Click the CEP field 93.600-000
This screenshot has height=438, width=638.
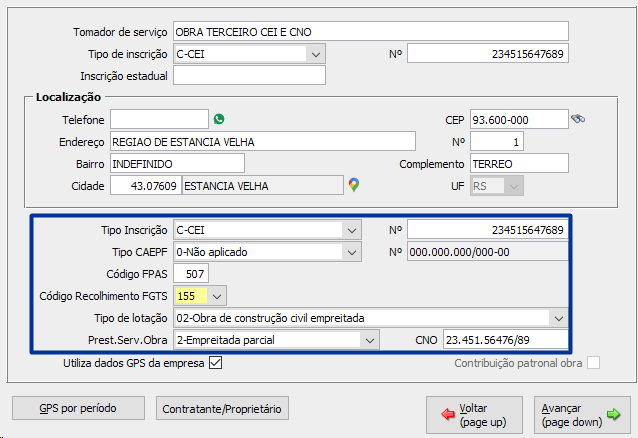(519, 119)
